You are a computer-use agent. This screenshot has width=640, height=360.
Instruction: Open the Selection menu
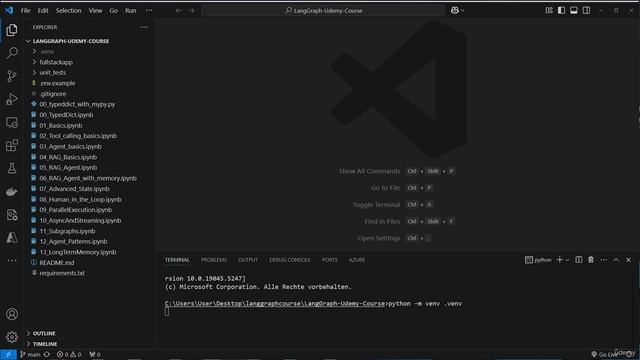[x=69, y=11]
